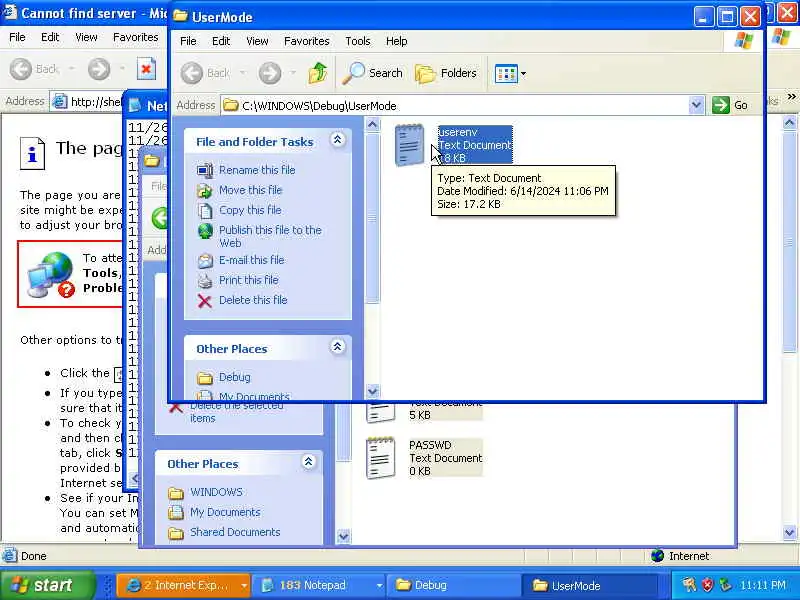Click the Forward arrow in UserMode window

point(270,73)
